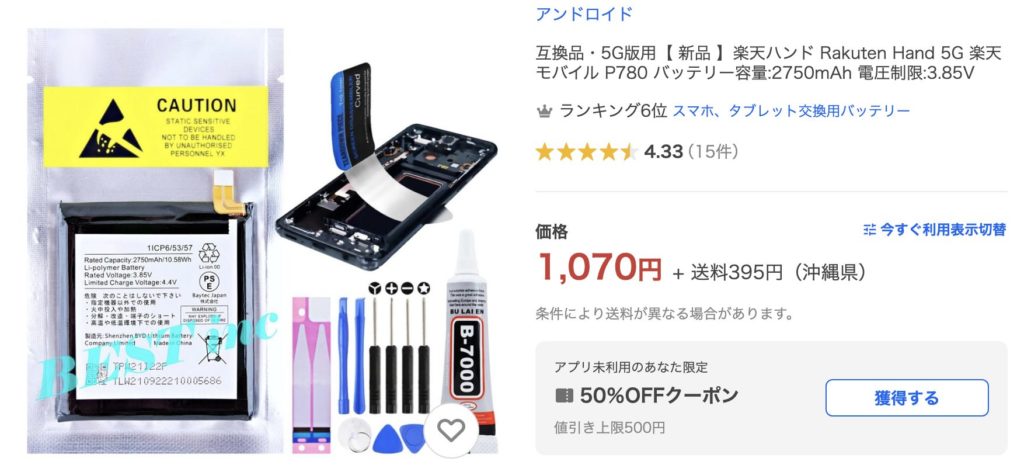
Task: Click the 4.33 rating score
Action: click(663, 152)
